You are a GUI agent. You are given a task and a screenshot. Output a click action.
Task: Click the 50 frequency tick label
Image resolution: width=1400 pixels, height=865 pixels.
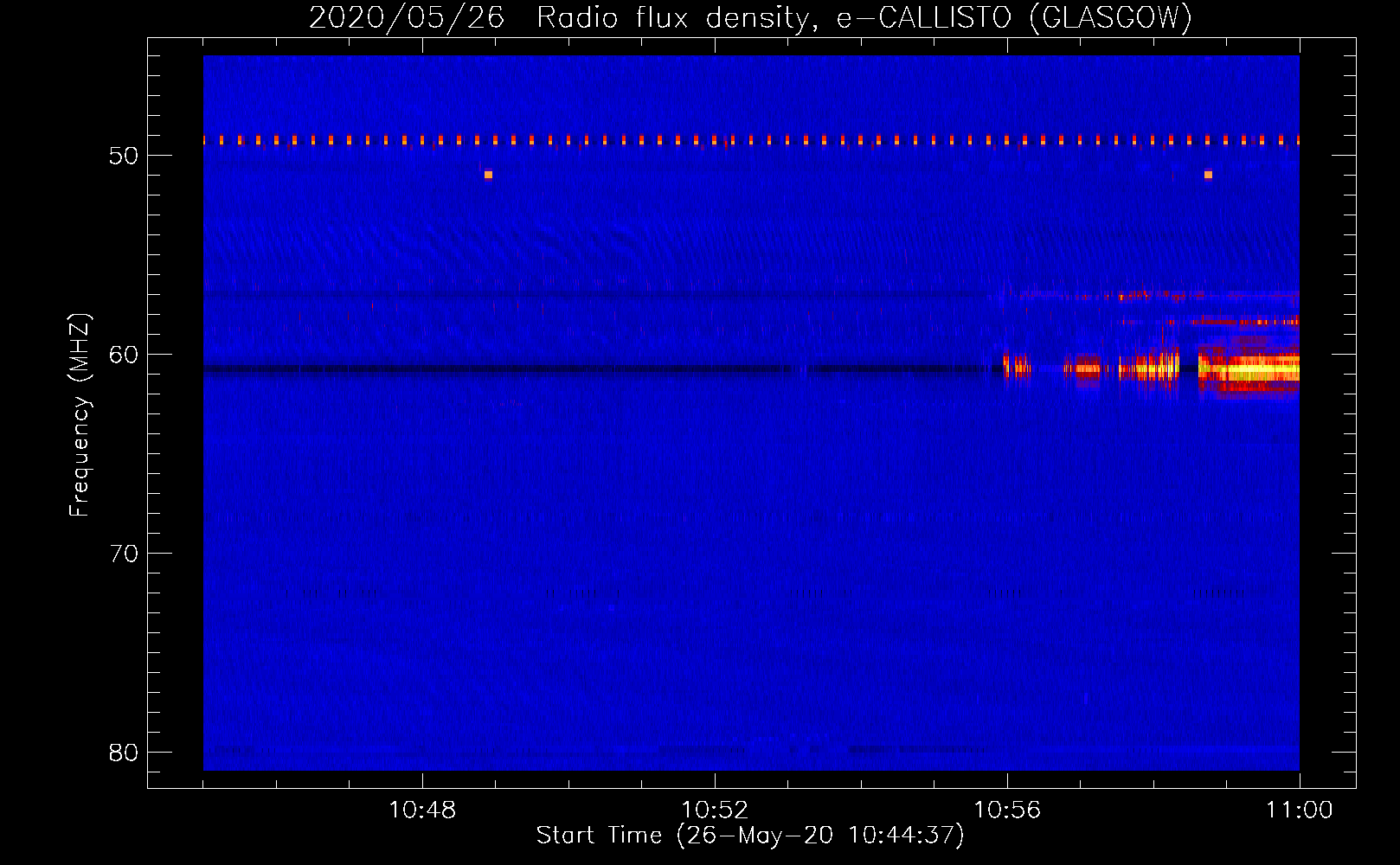coord(123,156)
